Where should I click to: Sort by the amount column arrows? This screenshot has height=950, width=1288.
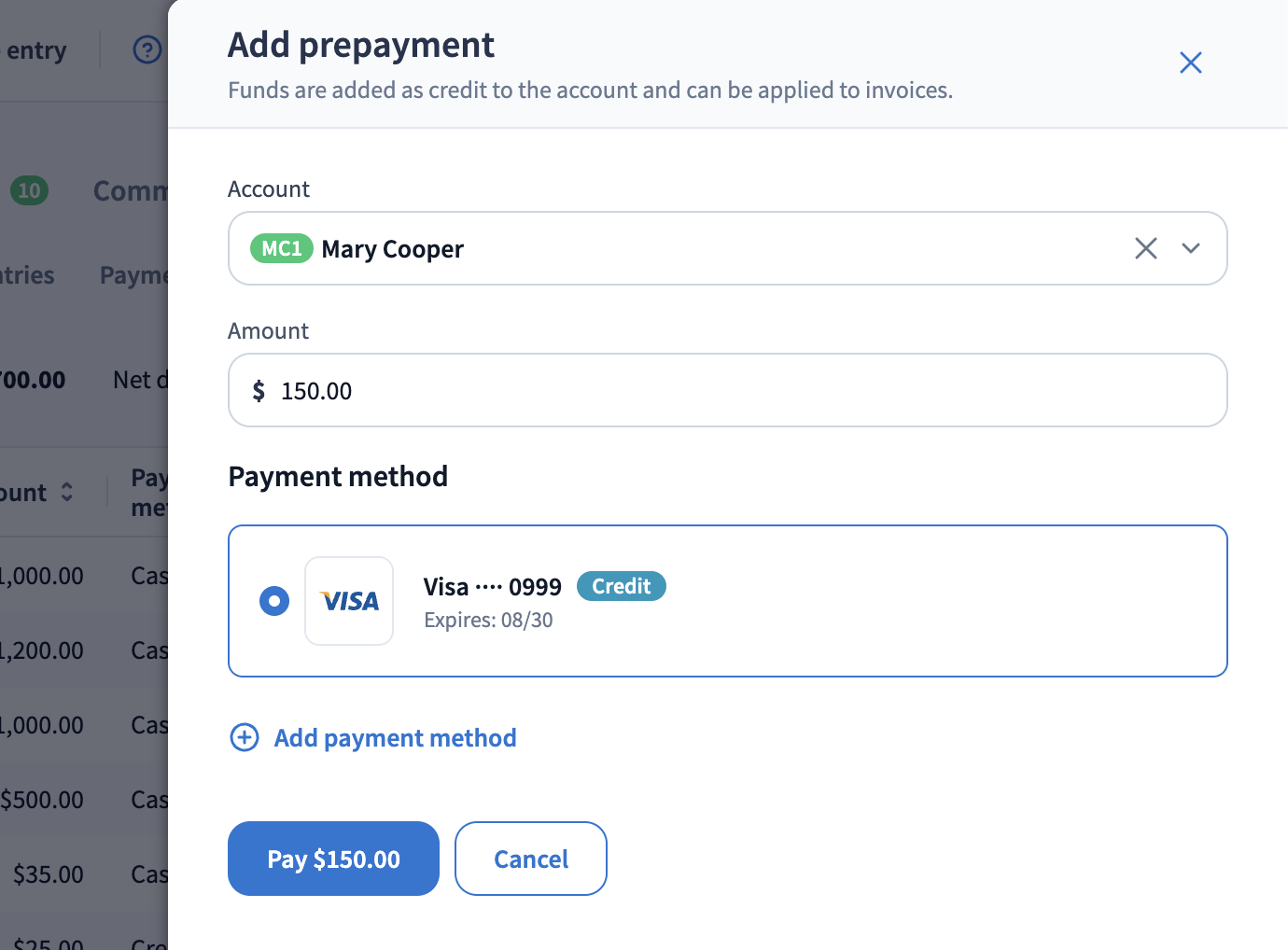click(x=66, y=492)
